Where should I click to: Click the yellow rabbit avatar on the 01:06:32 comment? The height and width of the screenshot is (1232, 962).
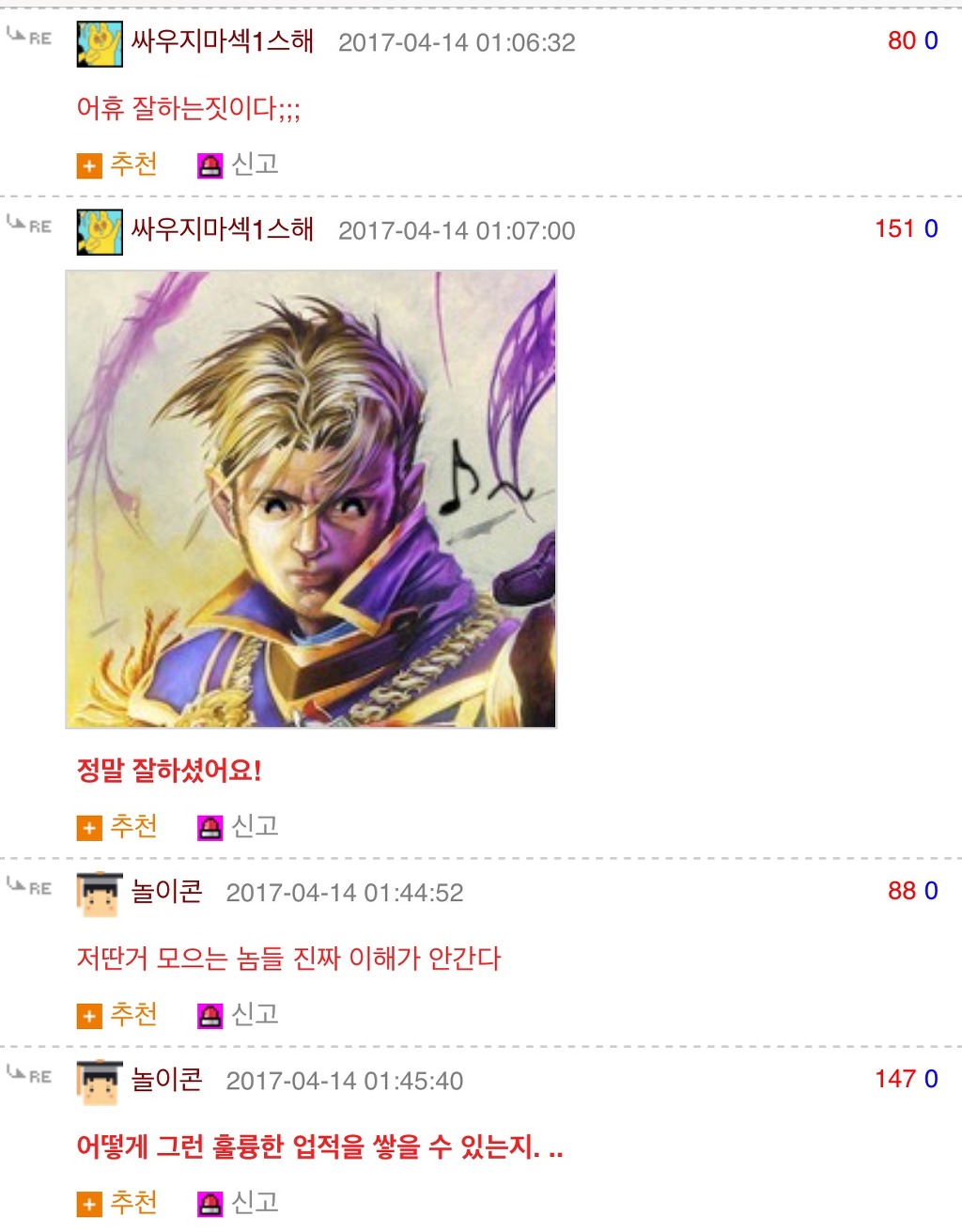100,44
